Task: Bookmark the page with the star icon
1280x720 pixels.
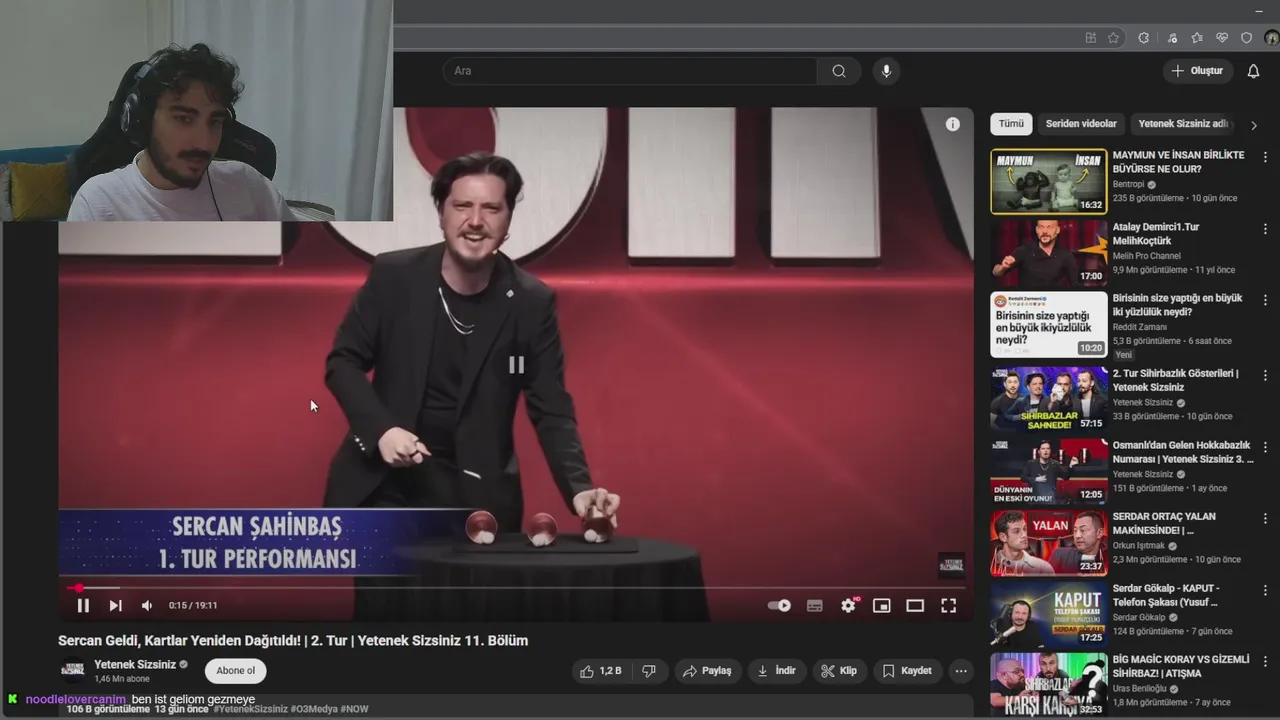Action: pyautogui.click(x=1113, y=38)
